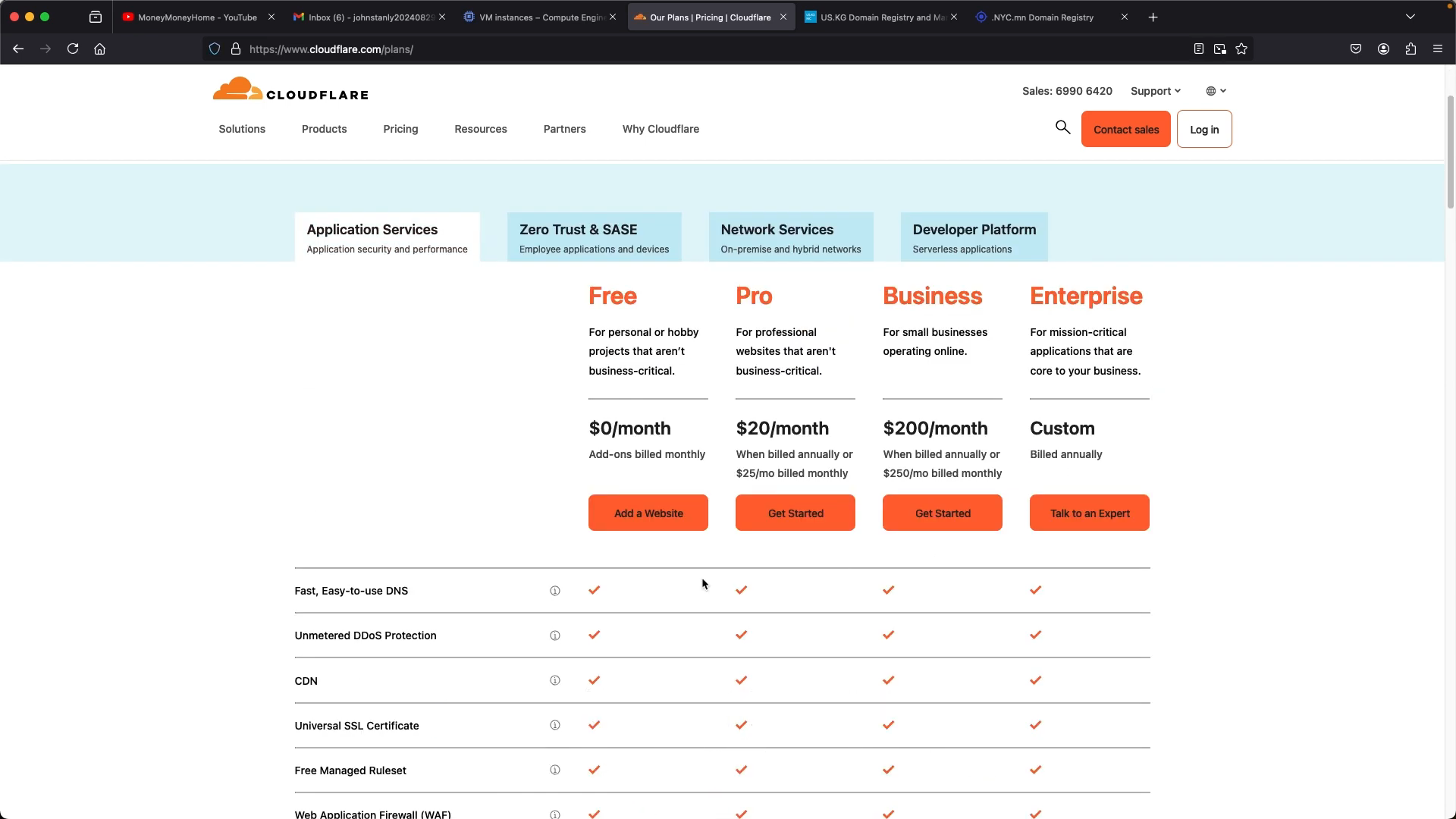Click the Free plan heading

pyautogui.click(x=613, y=296)
